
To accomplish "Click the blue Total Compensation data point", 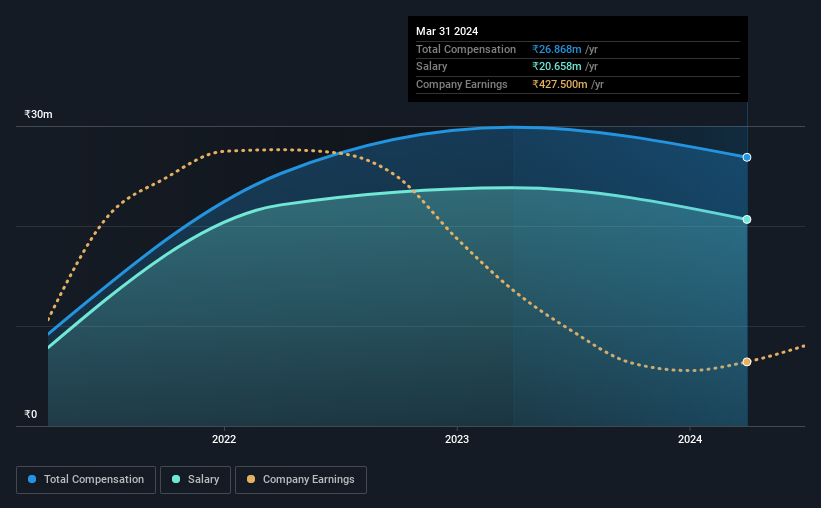I will [747, 157].
